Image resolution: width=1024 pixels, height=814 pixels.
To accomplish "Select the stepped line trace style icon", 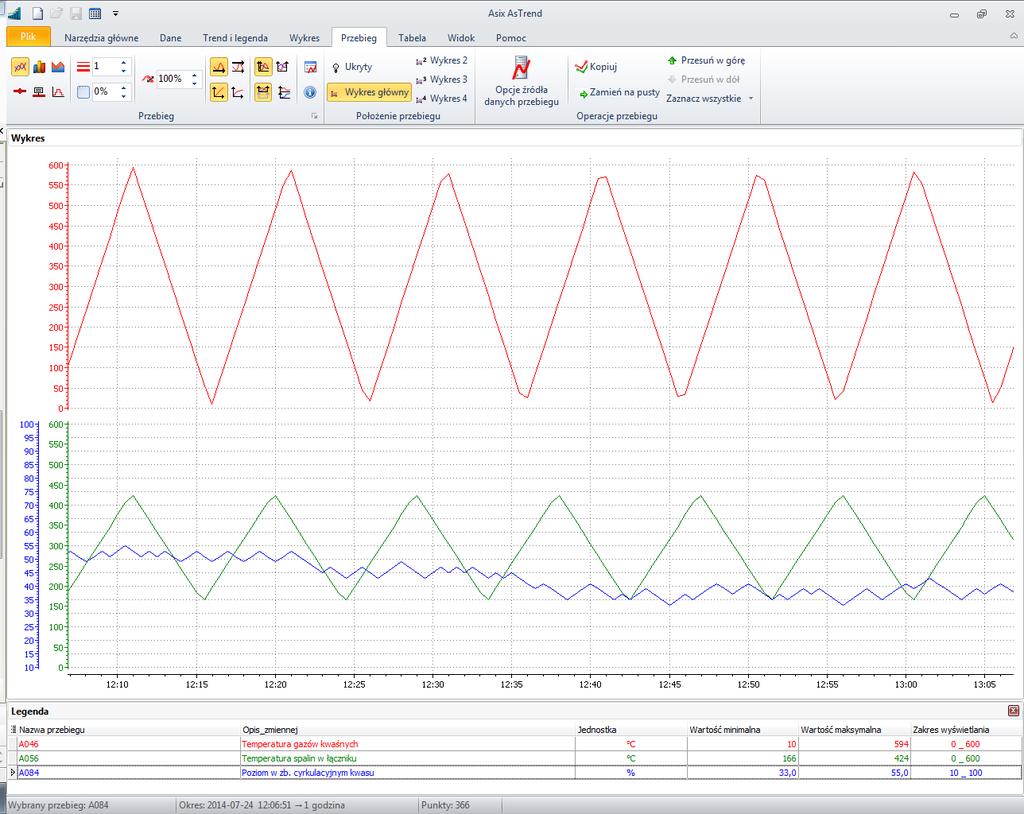I will (x=39, y=91).
